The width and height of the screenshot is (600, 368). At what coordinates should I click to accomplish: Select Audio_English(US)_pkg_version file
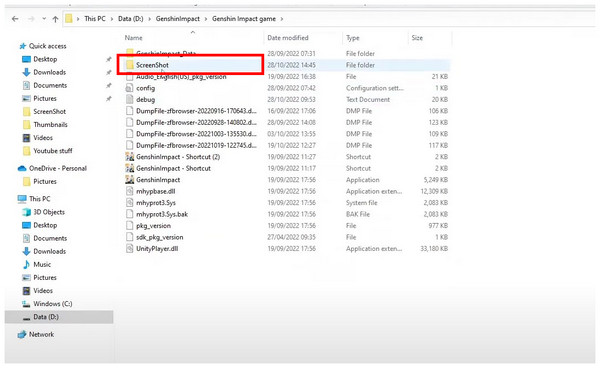[x=176, y=77]
